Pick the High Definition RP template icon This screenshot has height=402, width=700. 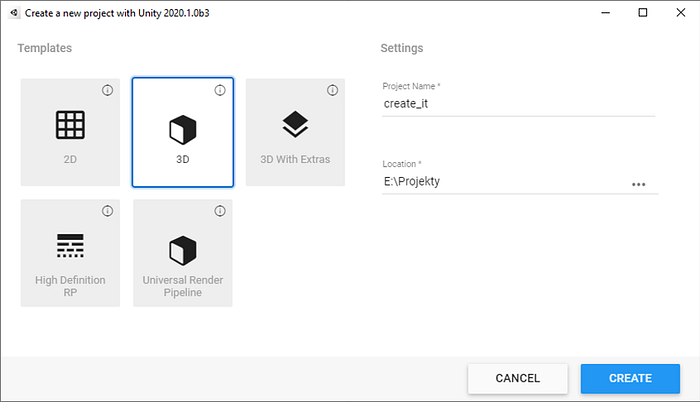pos(69,246)
